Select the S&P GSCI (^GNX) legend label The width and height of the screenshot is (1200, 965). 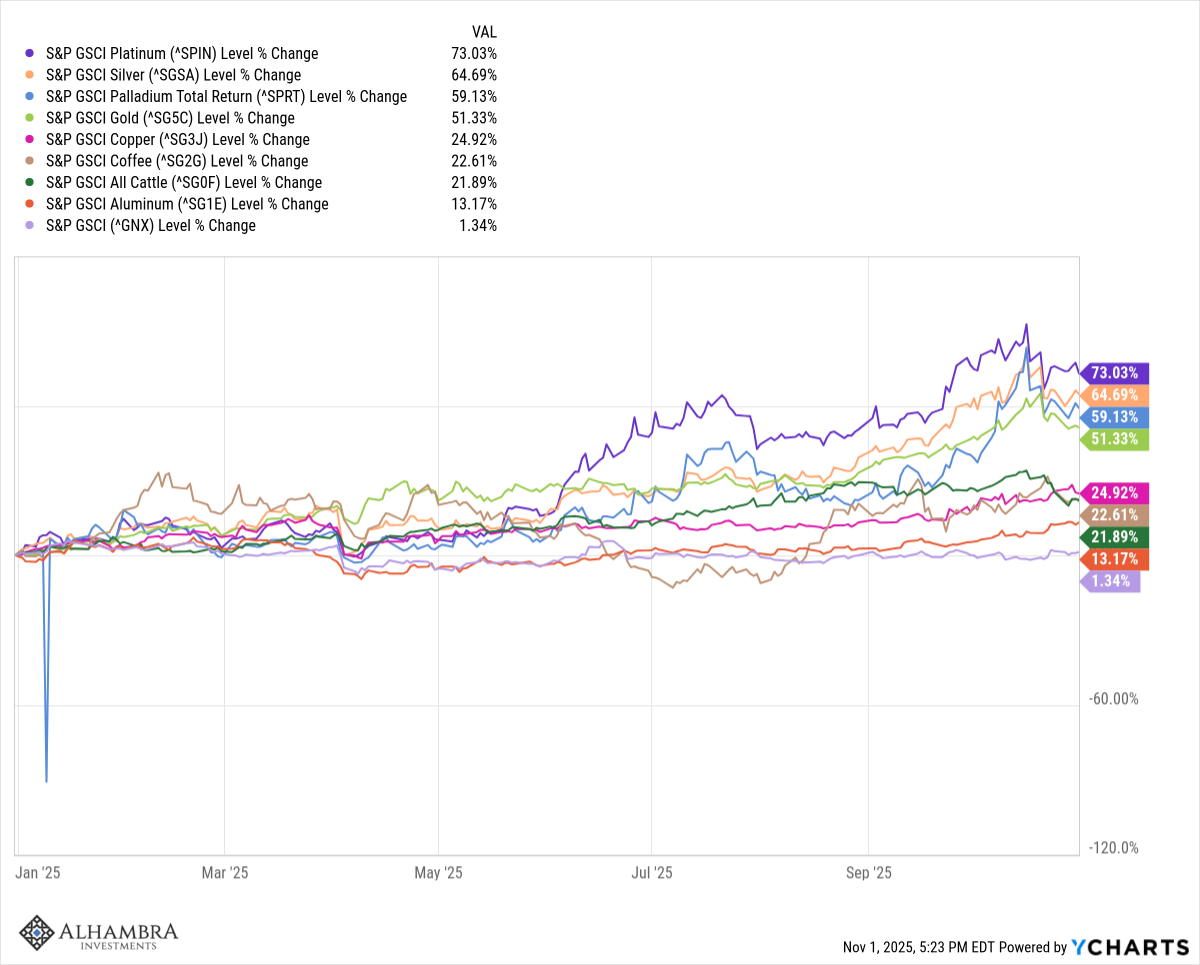tap(151, 226)
